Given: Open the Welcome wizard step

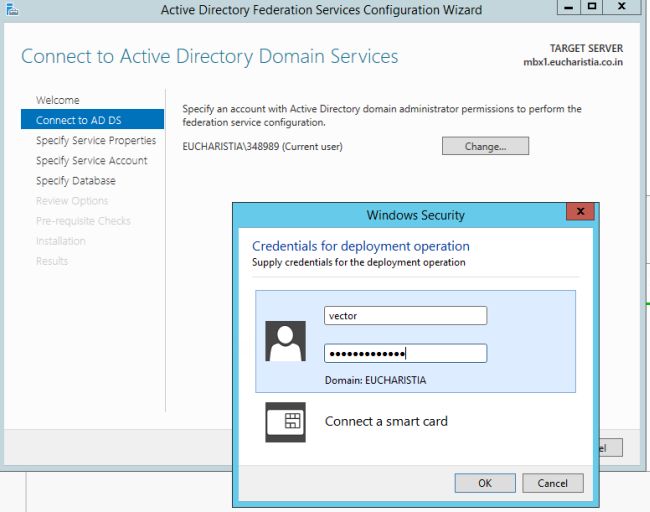Looking at the screenshot, I should tap(58, 100).
